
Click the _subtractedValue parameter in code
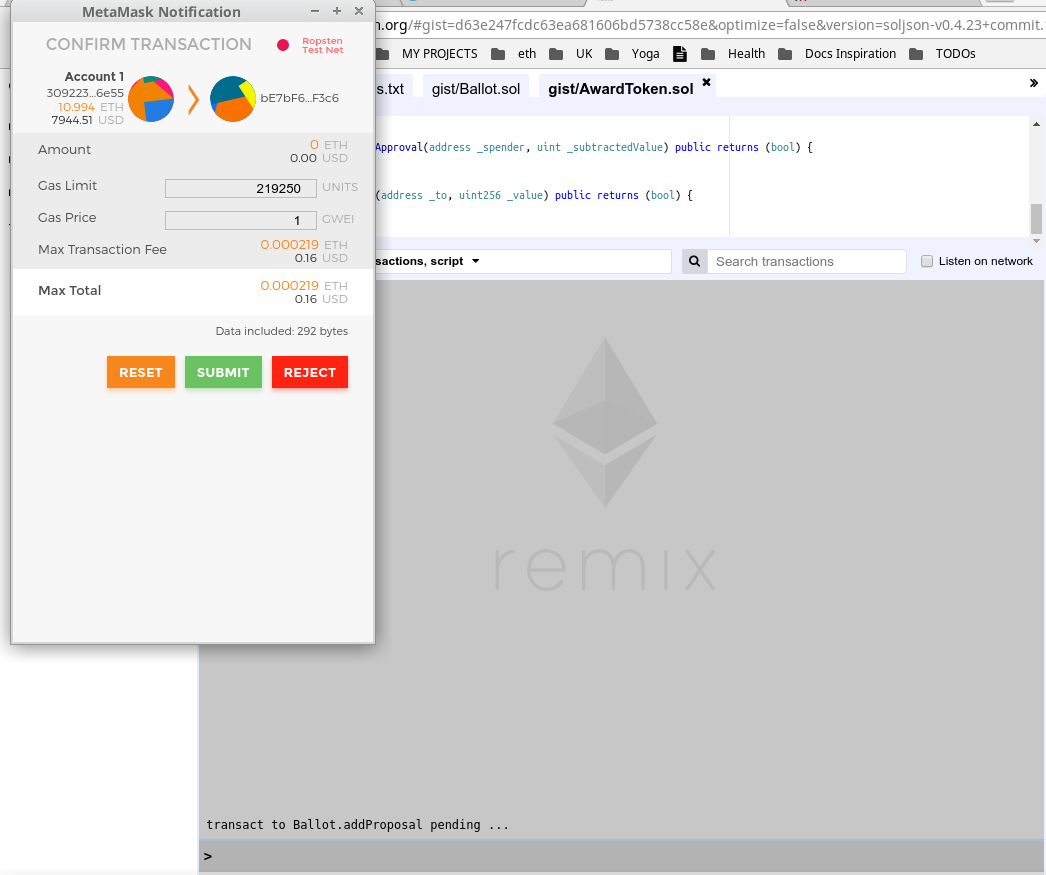pos(615,147)
